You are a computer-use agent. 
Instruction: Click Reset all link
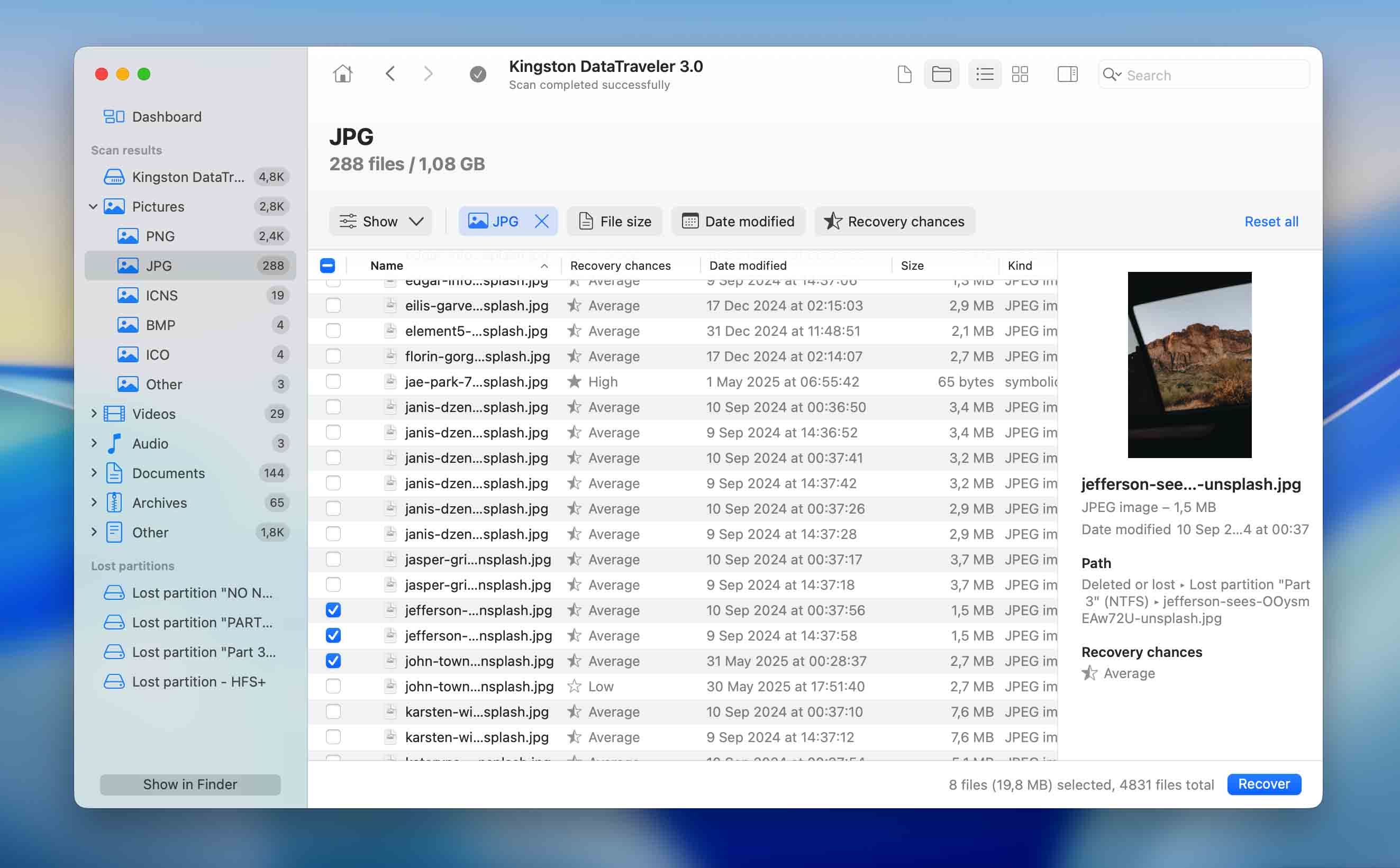(x=1271, y=221)
